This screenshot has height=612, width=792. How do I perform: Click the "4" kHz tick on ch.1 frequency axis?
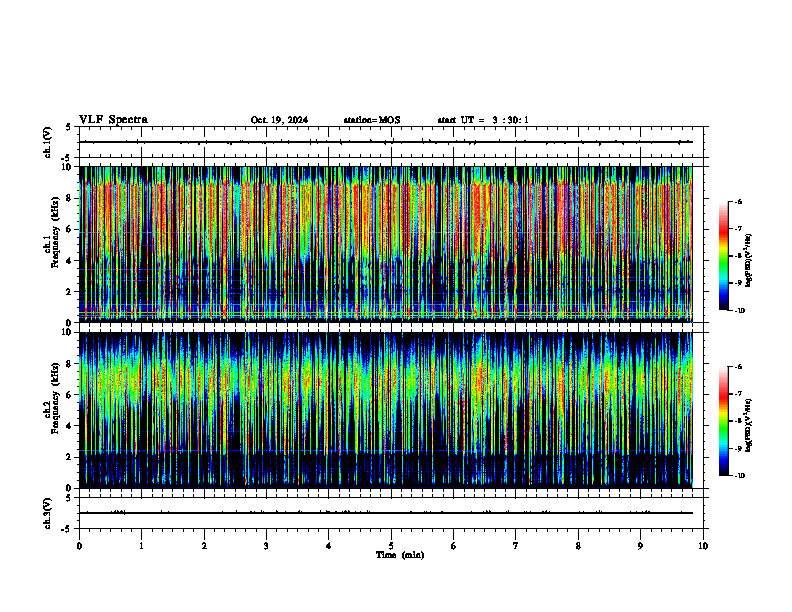[70, 261]
